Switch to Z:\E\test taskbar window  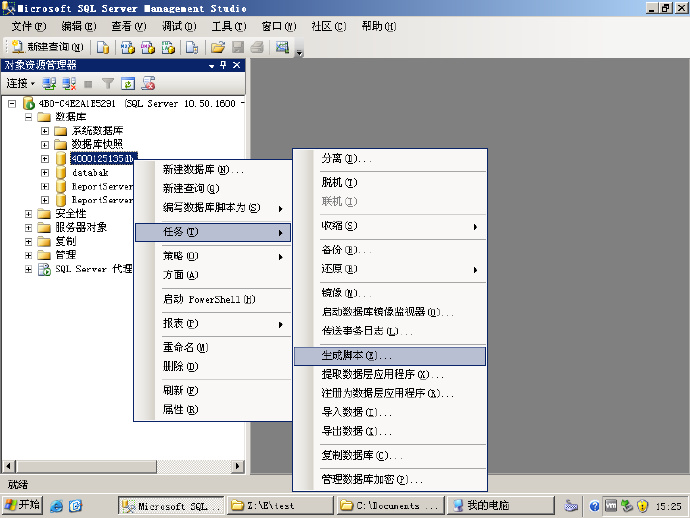point(280,506)
